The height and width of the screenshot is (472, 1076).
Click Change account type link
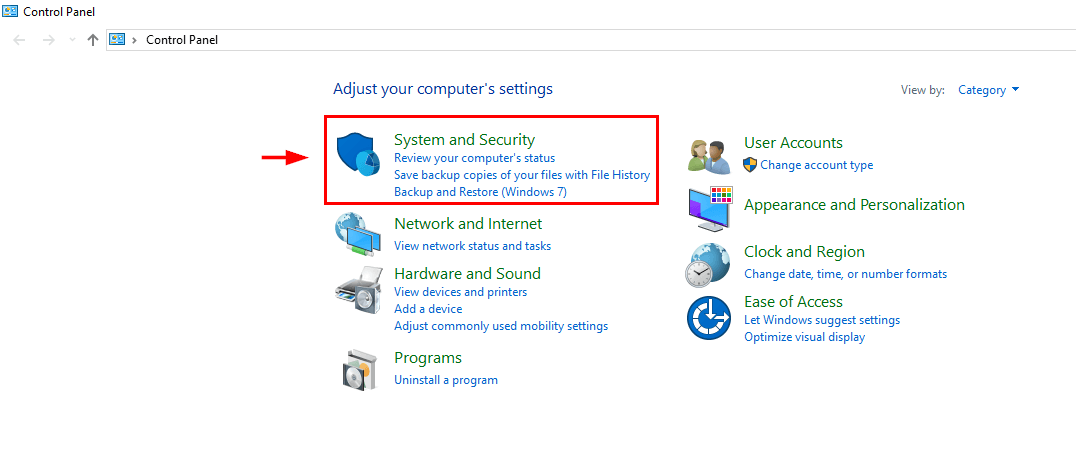coord(816,165)
